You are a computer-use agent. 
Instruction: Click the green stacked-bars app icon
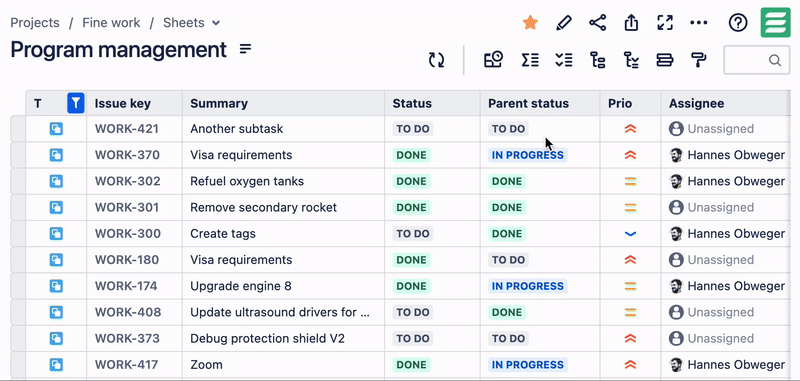776,22
